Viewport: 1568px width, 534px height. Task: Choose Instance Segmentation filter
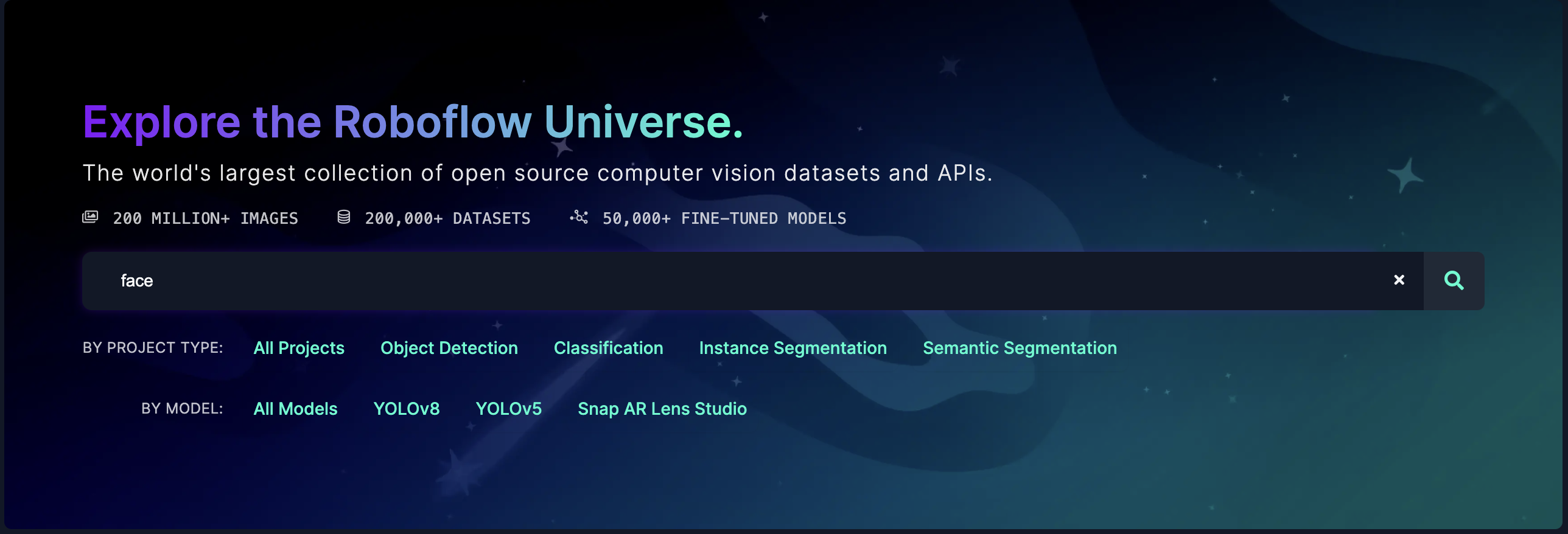point(793,348)
